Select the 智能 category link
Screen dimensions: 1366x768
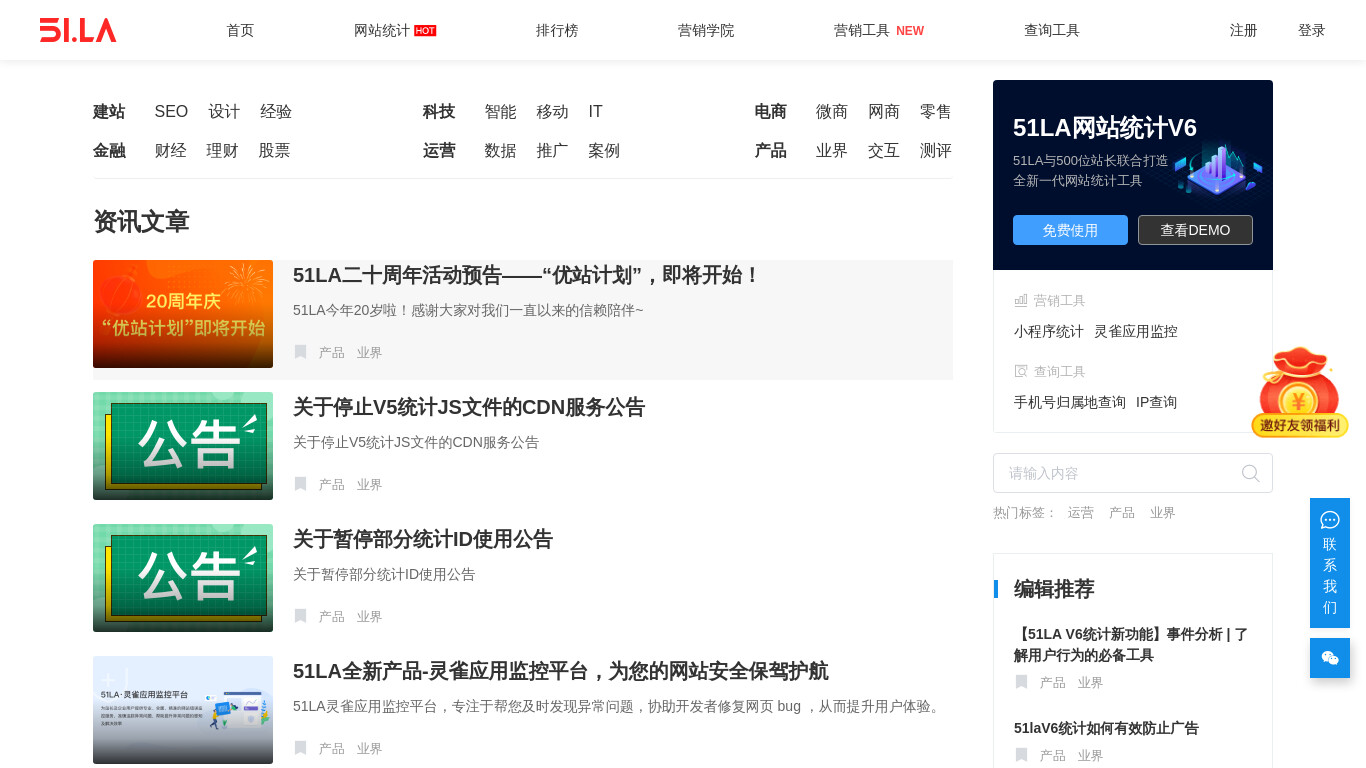pos(500,112)
